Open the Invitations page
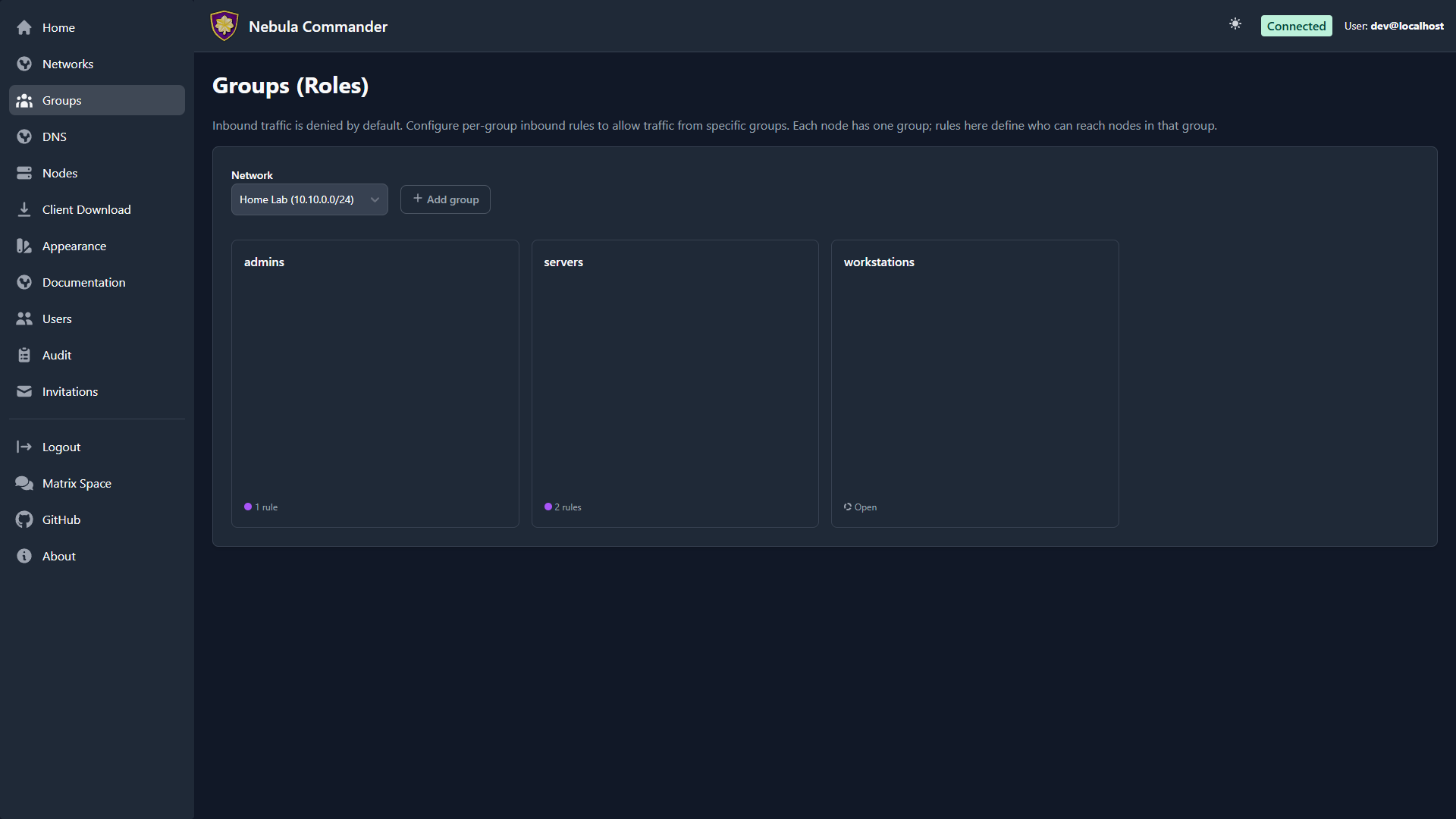Viewport: 1456px width, 819px height. [97, 391]
